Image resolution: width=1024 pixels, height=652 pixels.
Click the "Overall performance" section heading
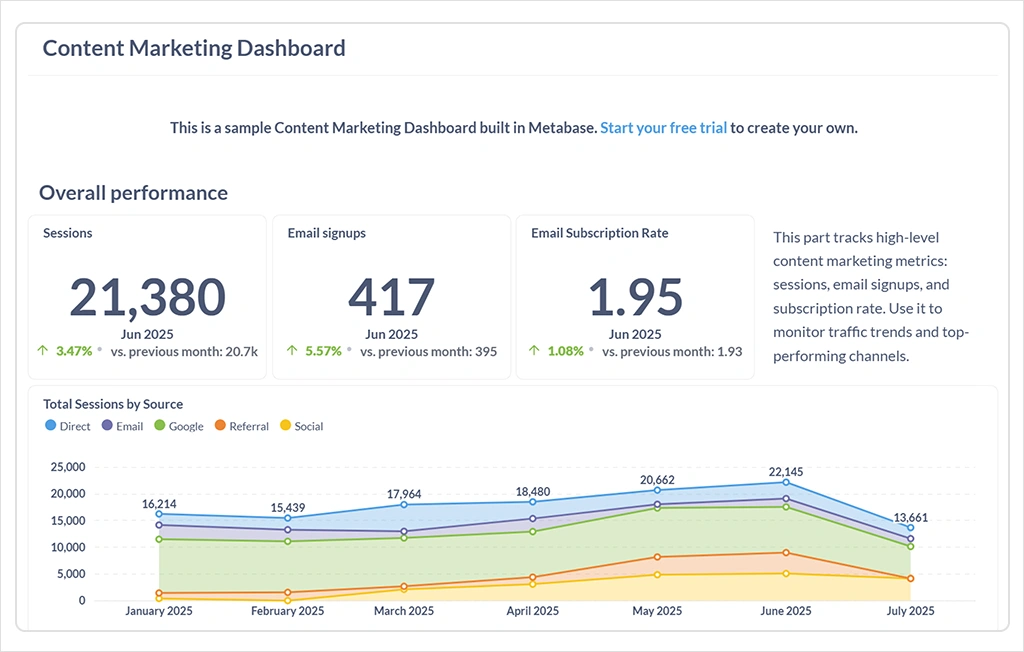133,193
